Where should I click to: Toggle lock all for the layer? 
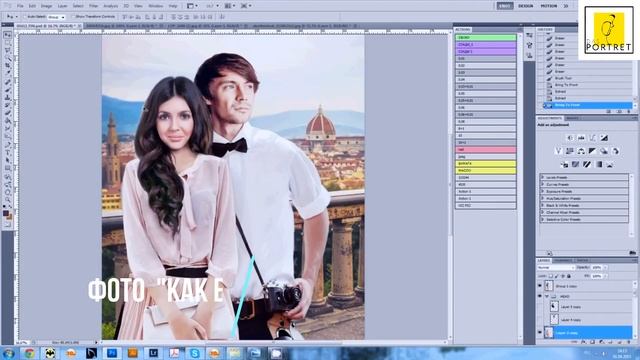tap(569, 276)
